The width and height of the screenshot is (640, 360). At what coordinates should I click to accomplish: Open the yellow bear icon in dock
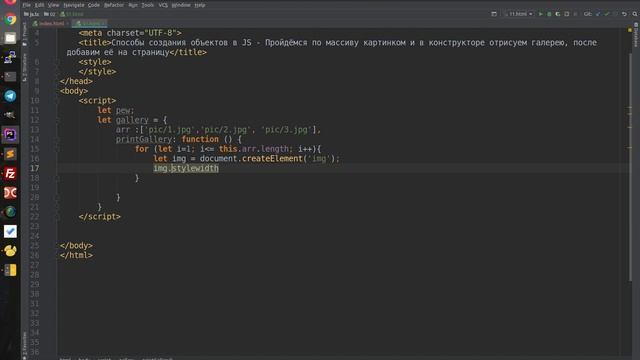pyautogui.click(x=10, y=251)
